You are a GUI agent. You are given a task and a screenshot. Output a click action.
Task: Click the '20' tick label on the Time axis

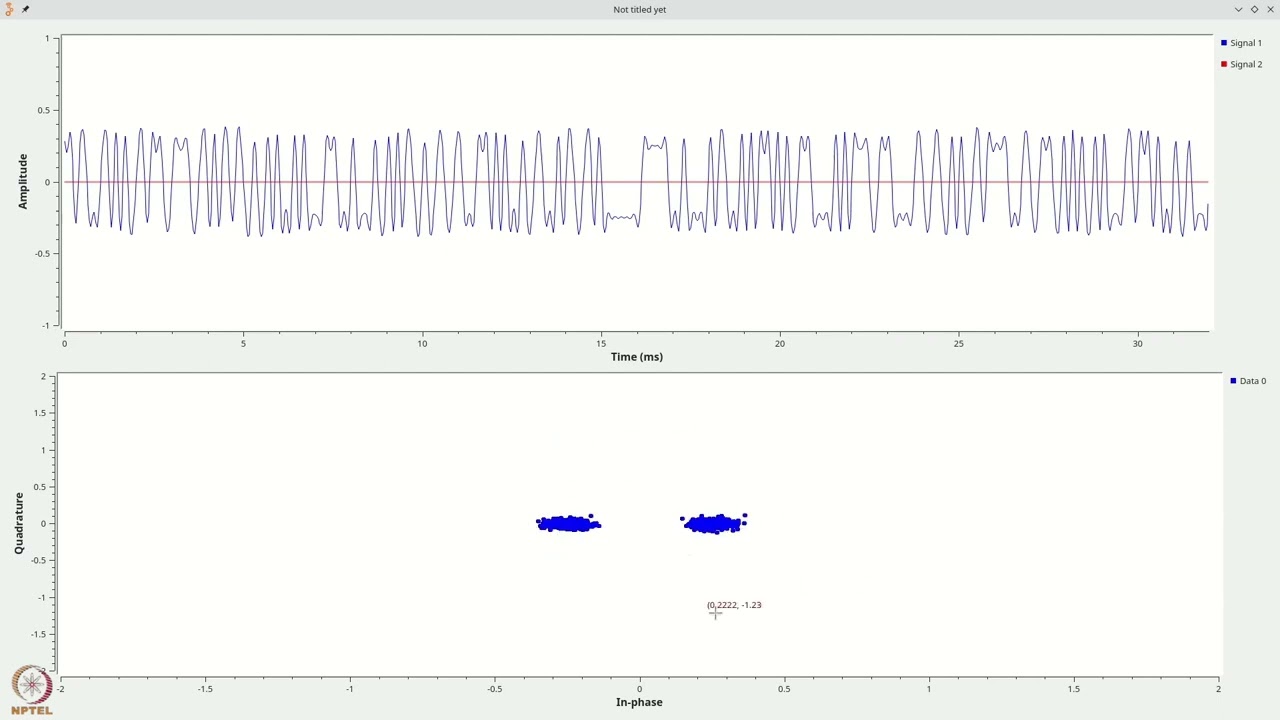[780, 343]
